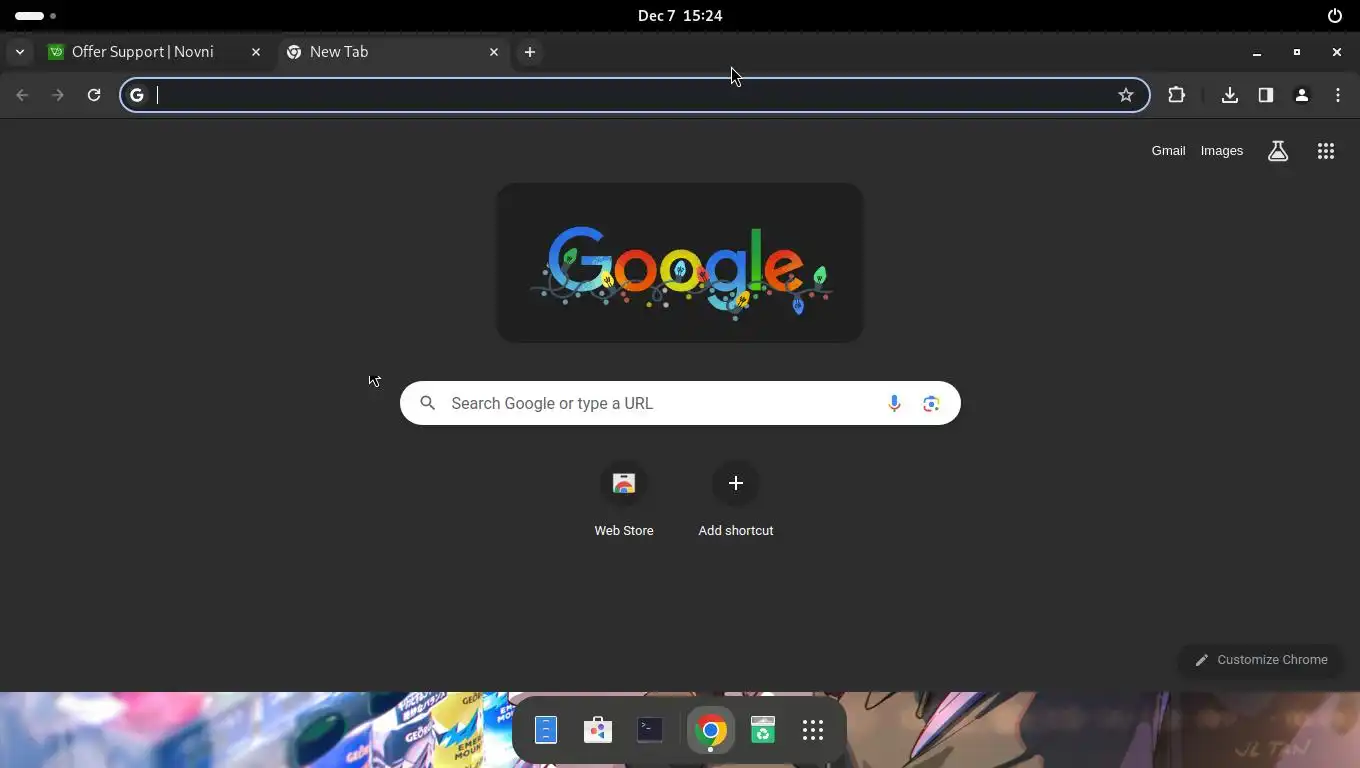Click the Google icon in address bar
This screenshot has width=1360, height=768.
tap(137, 95)
